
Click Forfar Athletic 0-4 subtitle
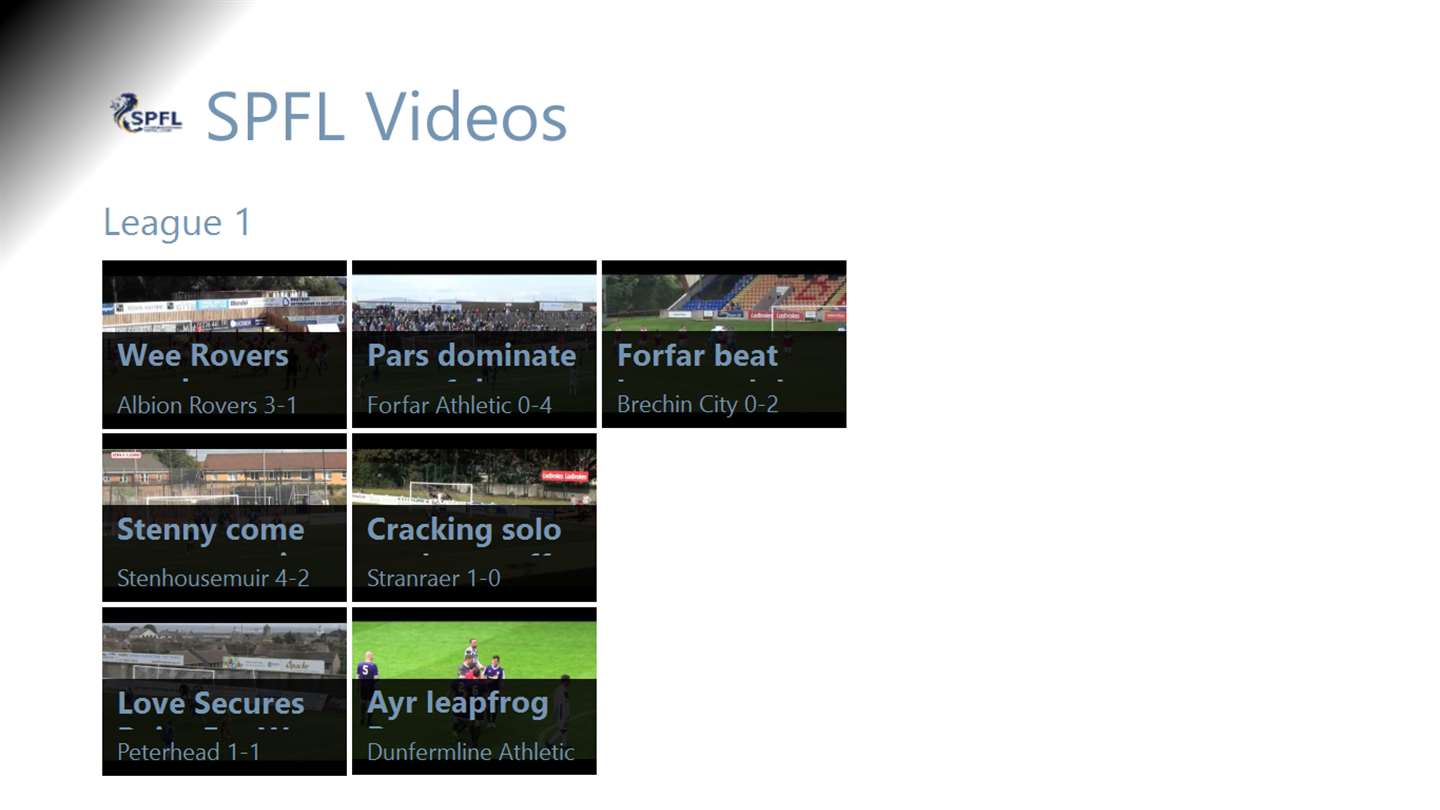pos(459,405)
